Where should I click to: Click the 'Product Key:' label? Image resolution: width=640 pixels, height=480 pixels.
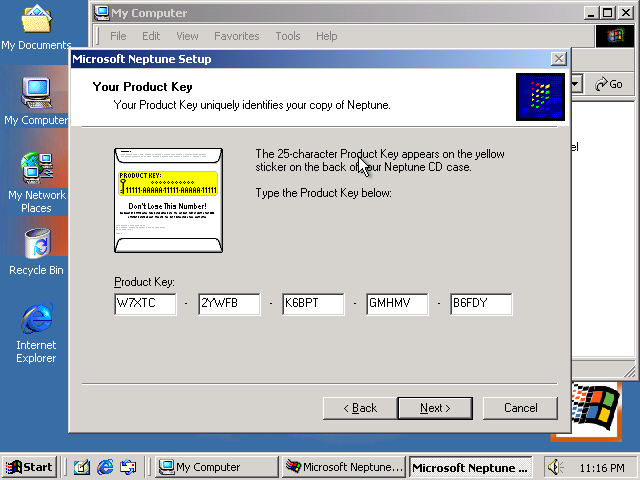pyautogui.click(x=144, y=282)
